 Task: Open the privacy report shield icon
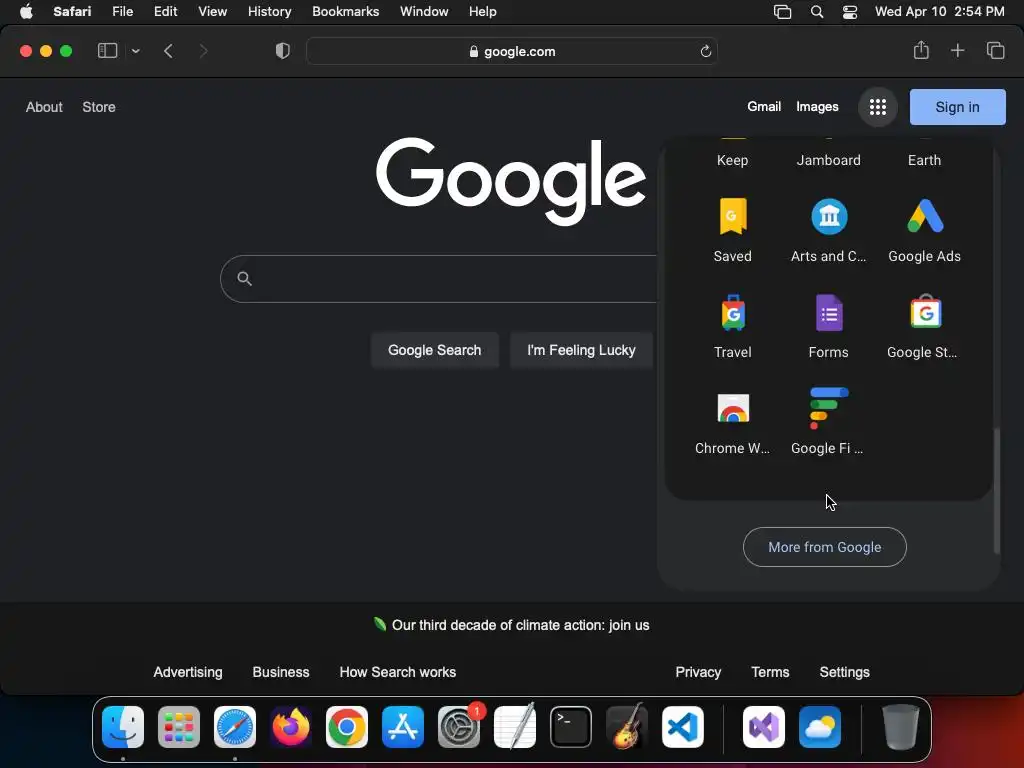tap(282, 51)
